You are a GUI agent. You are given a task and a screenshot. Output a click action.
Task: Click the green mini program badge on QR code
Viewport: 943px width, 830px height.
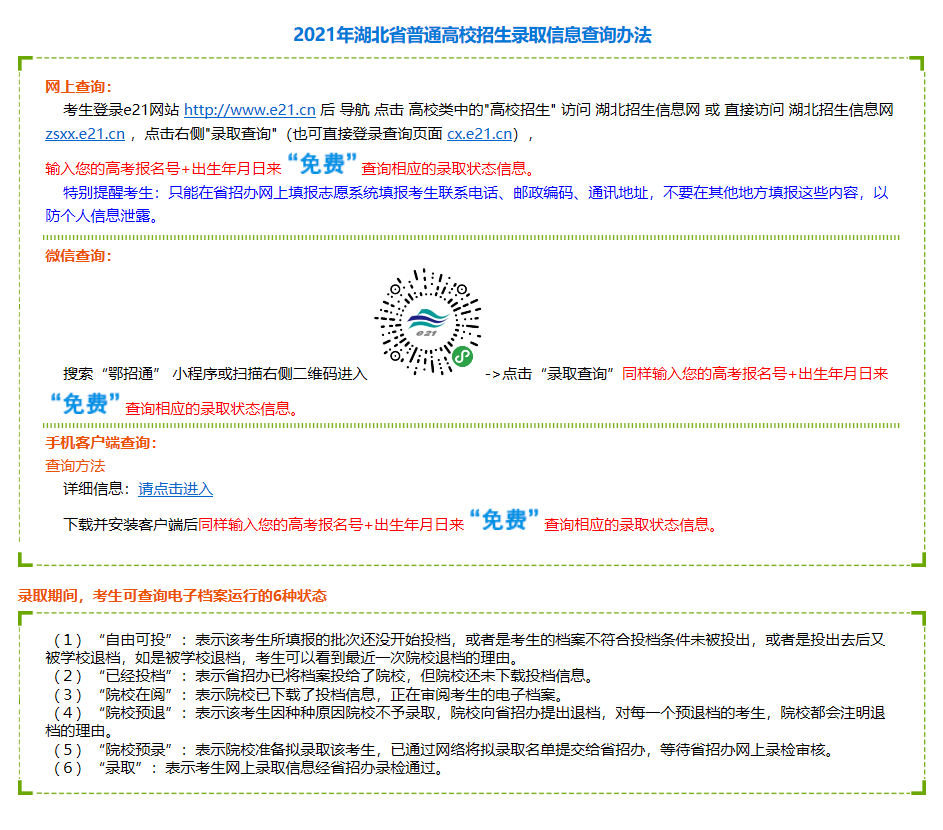tap(462, 355)
